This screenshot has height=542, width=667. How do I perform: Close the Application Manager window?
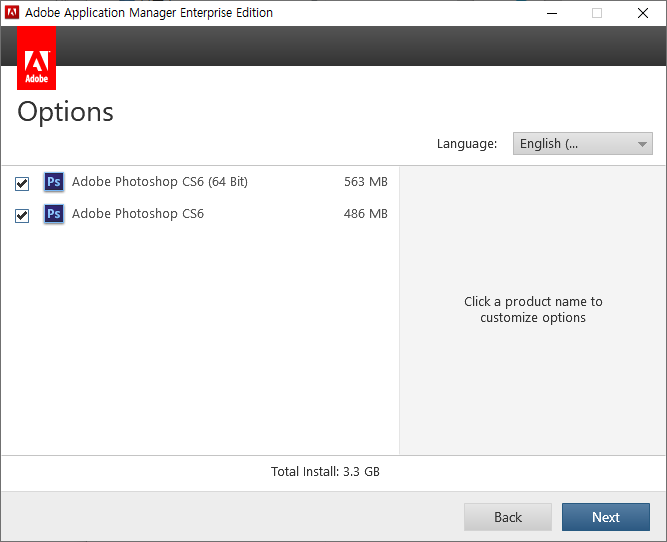(643, 13)
